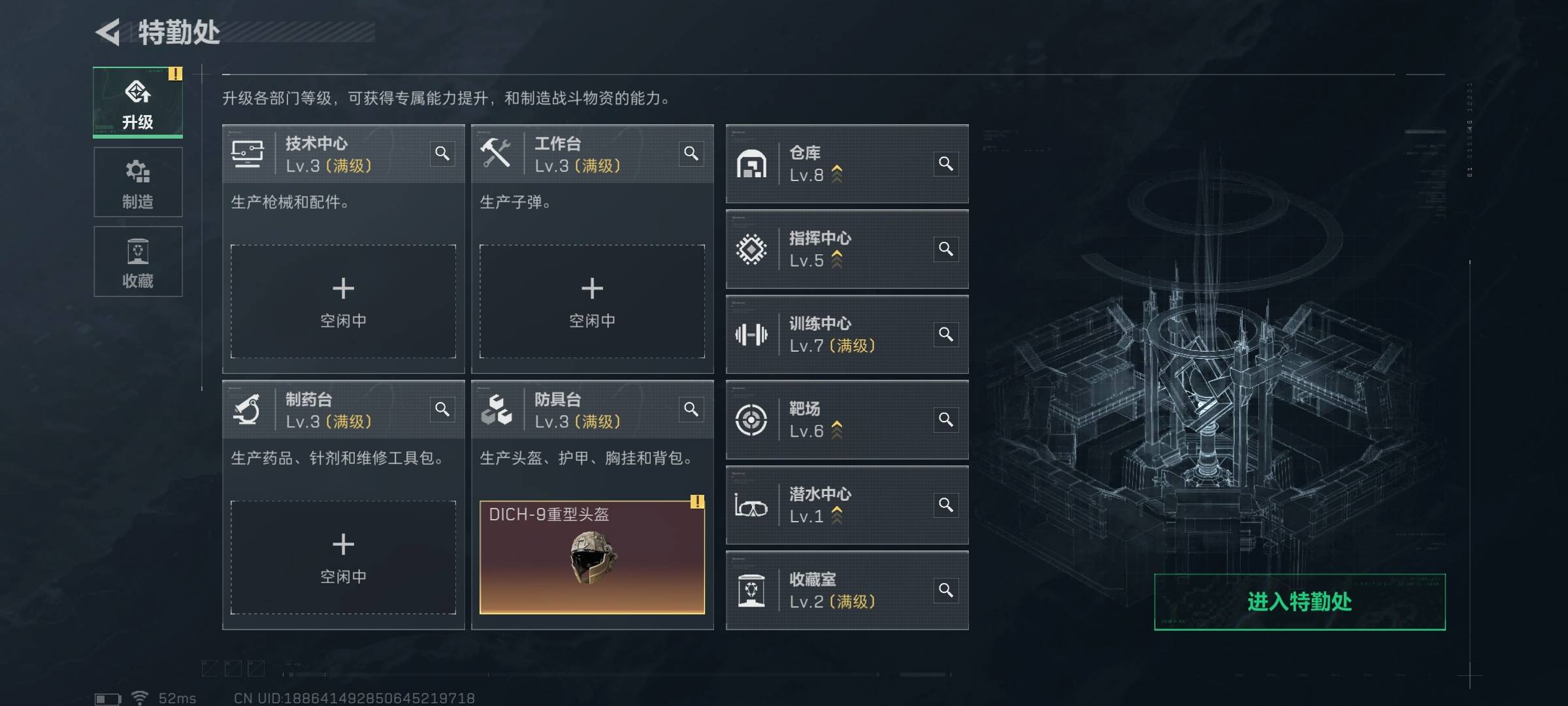Switch to the 制造 sidebar tab
This screenshot has width=1568, height=706.
[138, 182]
